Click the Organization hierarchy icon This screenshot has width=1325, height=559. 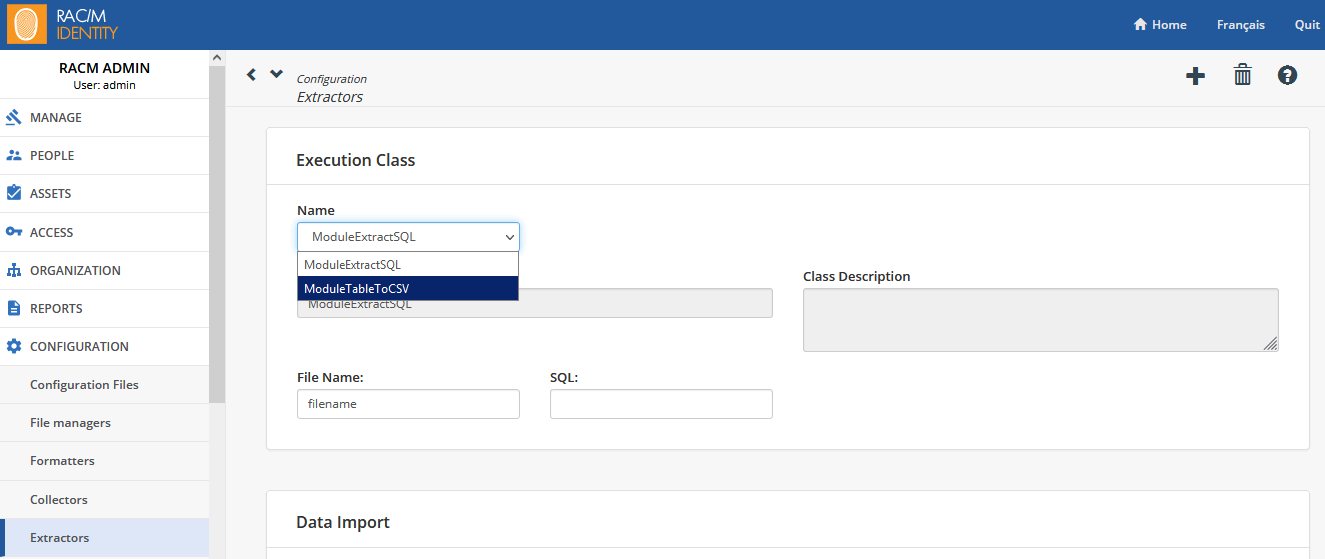click(x=14, y=270)
